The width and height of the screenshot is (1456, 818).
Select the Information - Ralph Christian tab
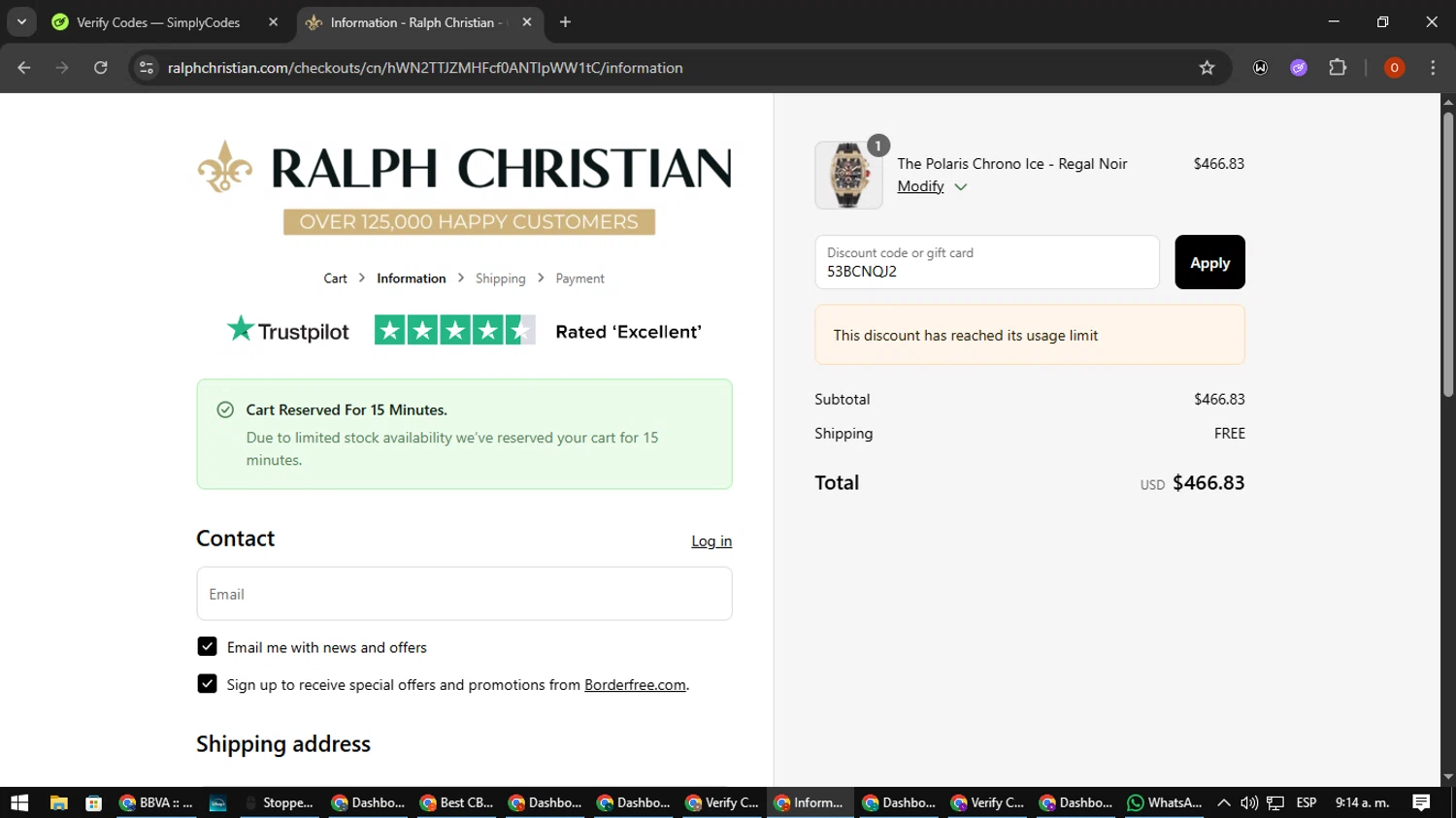(415, 22)
